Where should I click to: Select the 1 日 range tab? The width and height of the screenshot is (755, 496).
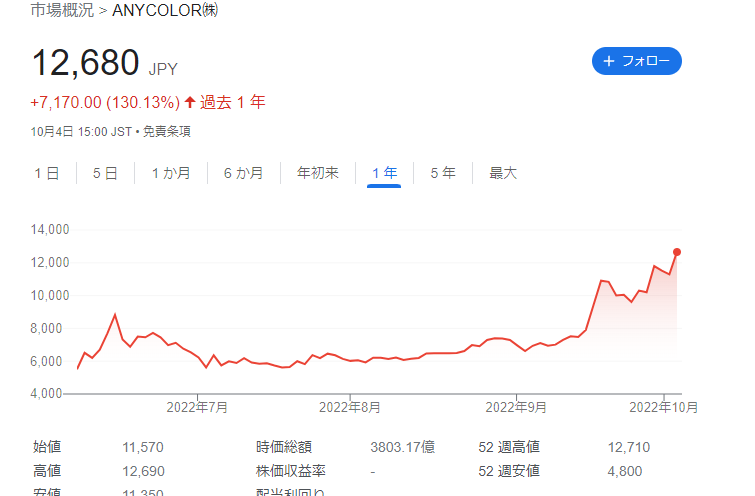click(x=47, y=173)
